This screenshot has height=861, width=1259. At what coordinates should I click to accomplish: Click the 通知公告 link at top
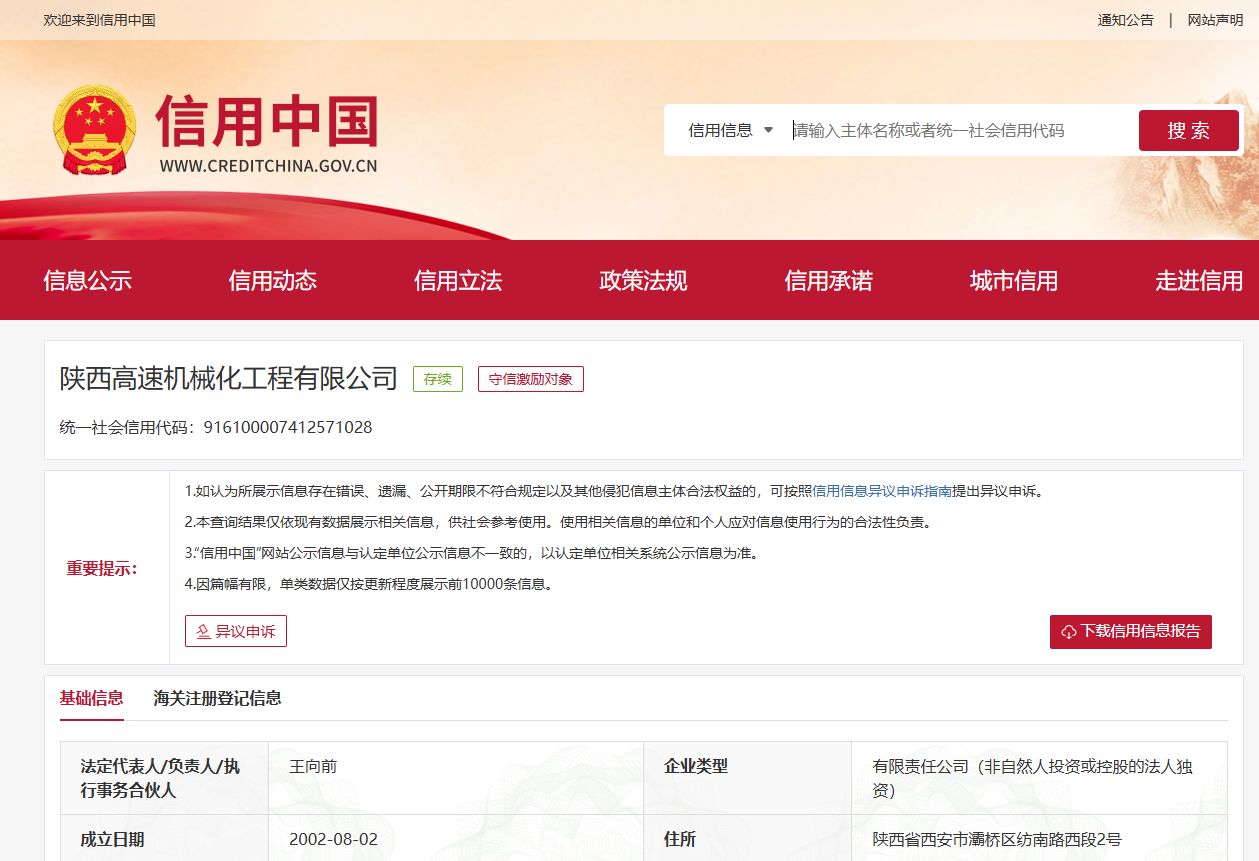1125,20
